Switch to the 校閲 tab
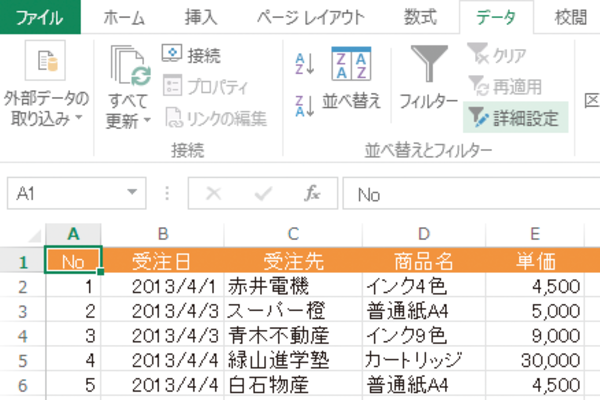Screen dimensions: 600x400 (571, 18)
